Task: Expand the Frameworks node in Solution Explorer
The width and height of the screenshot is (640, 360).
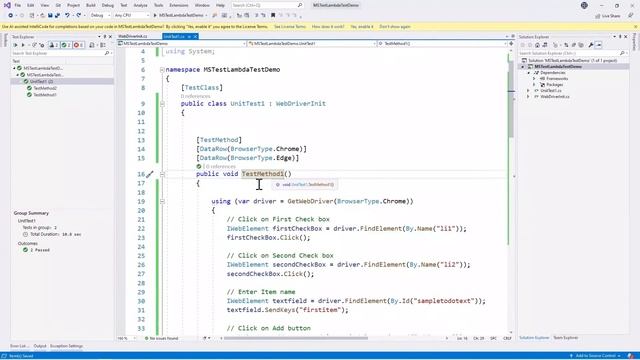Action: [x=534, y=78]
